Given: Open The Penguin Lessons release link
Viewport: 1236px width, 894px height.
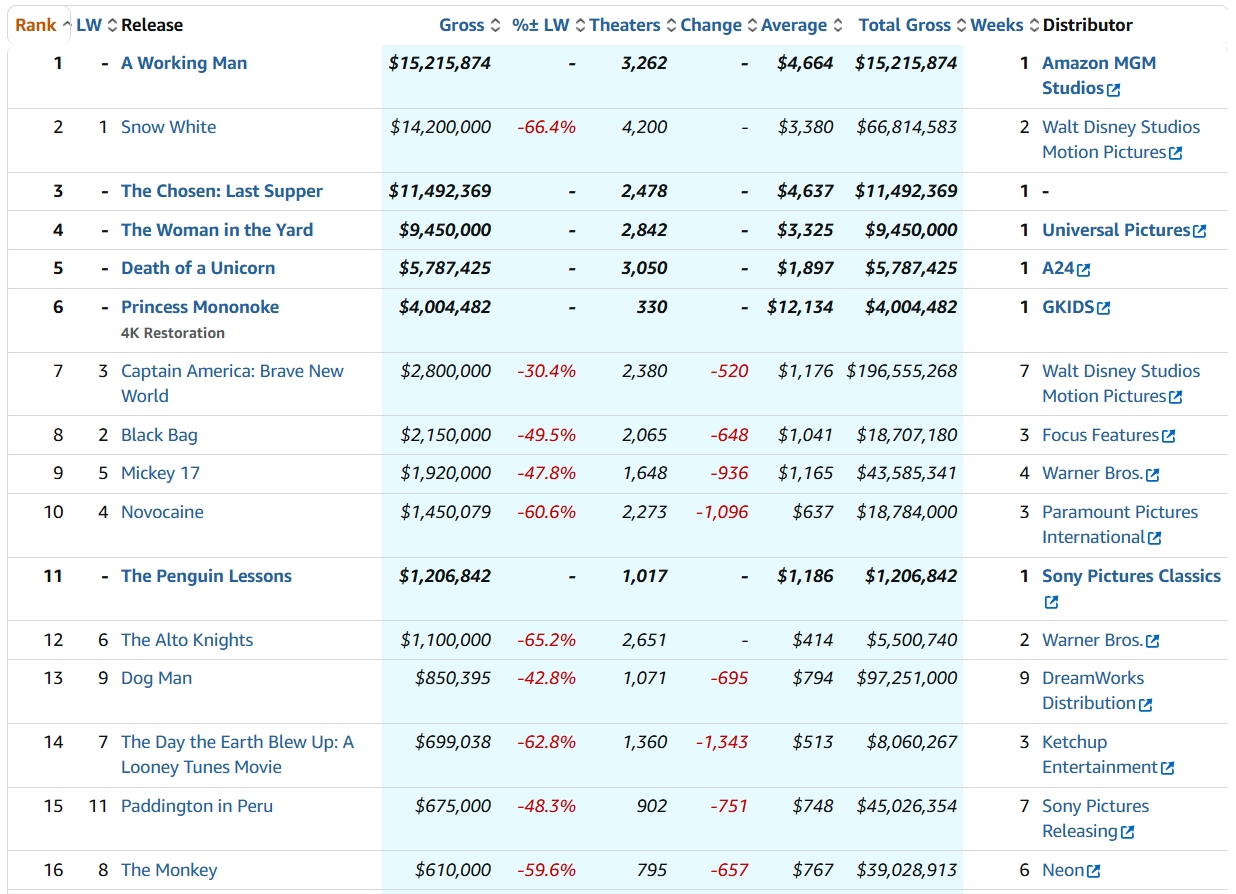Looking at the screenshot, I should [206, 576].
